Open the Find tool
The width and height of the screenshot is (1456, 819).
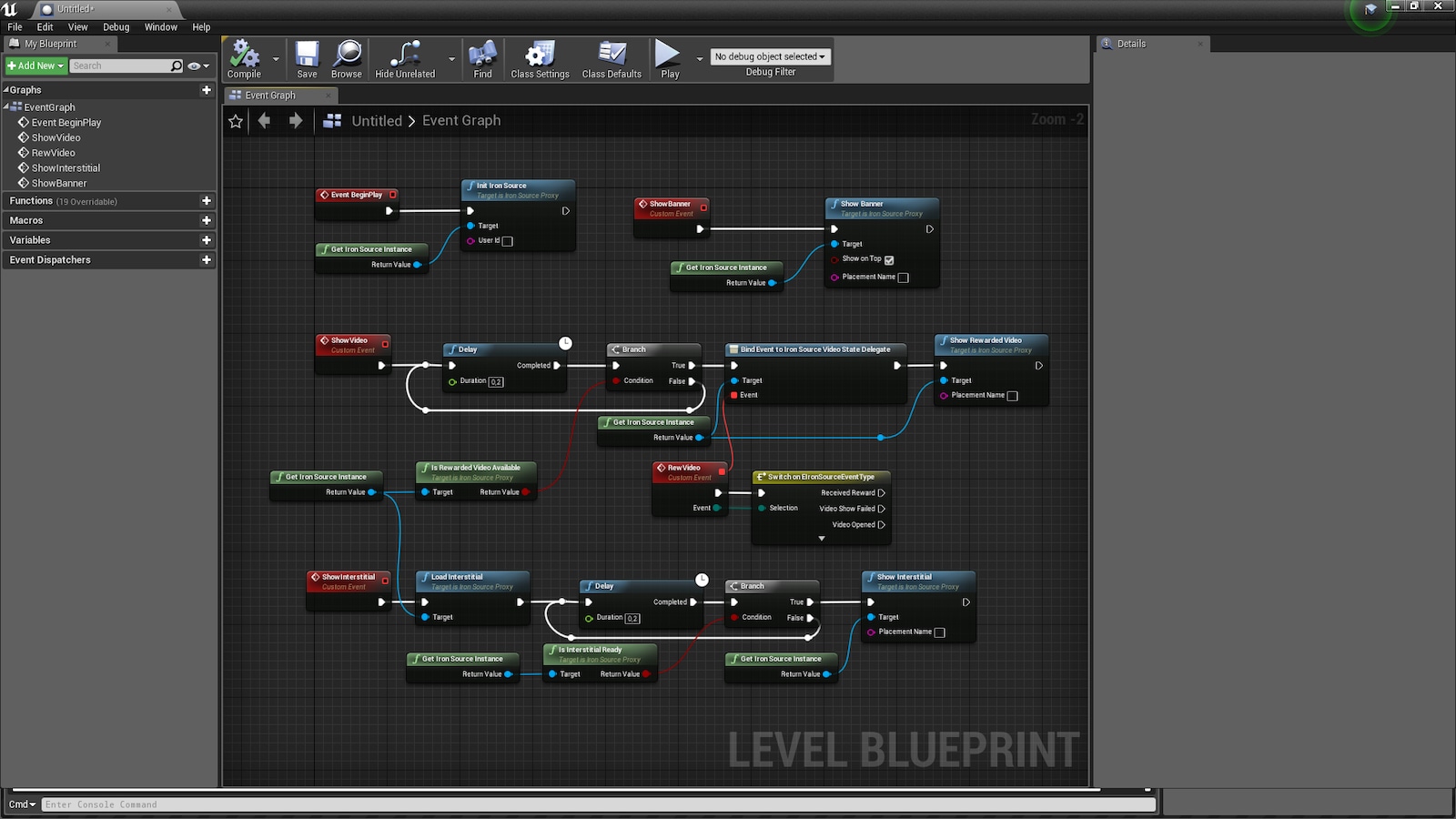coord(482,55)
